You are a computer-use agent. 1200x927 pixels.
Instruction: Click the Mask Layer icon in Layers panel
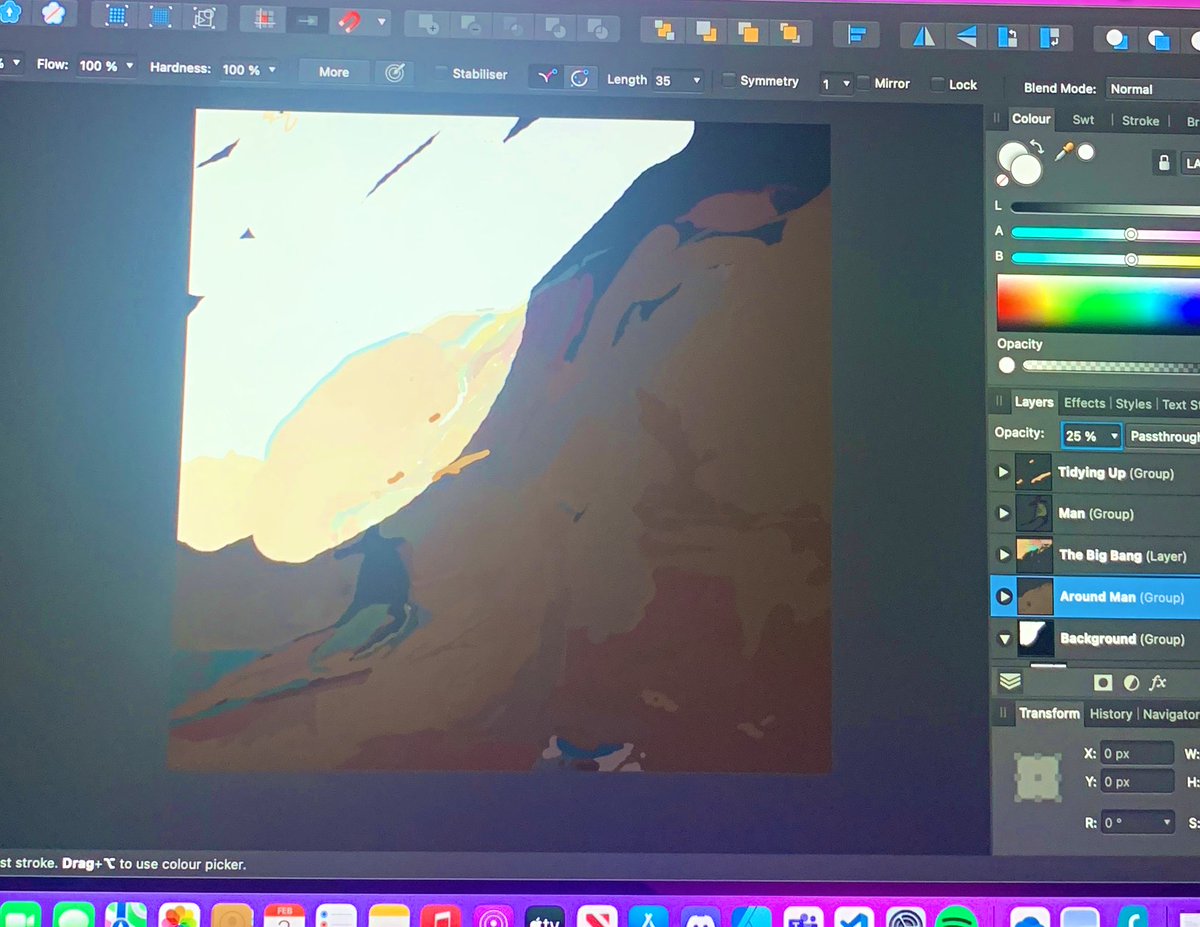point(1103,682)
